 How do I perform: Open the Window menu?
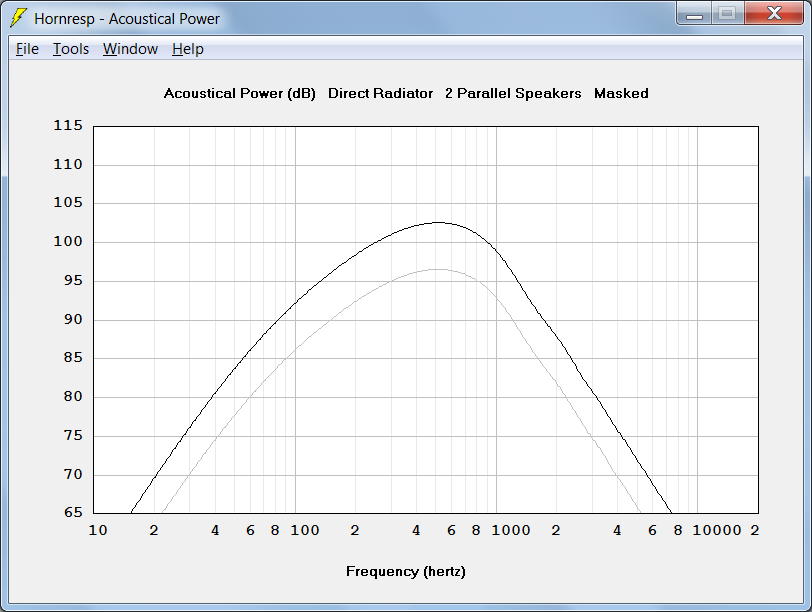tap(130, 49)
